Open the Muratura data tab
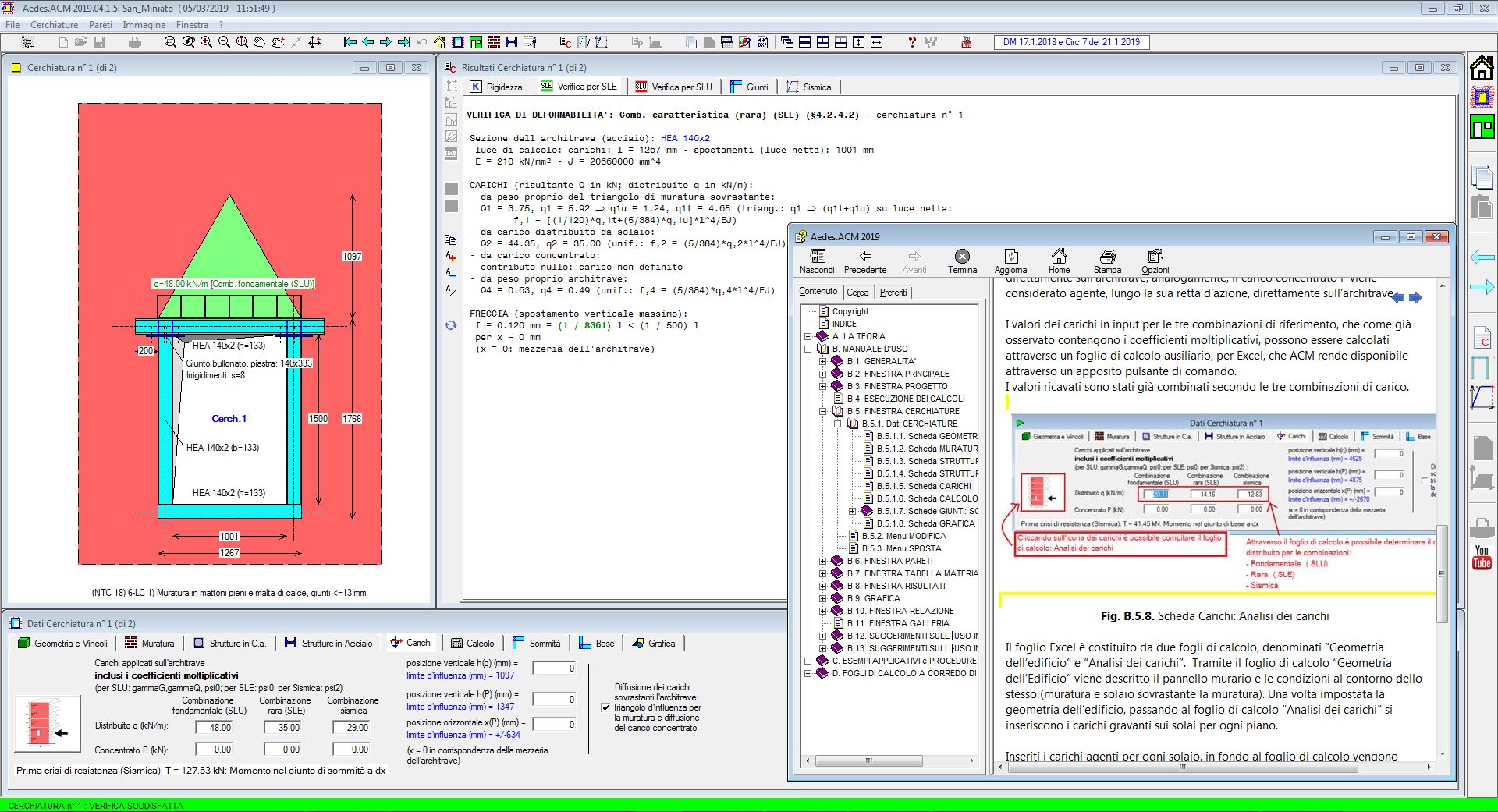Screen dimensions: 1498x812 150,644
